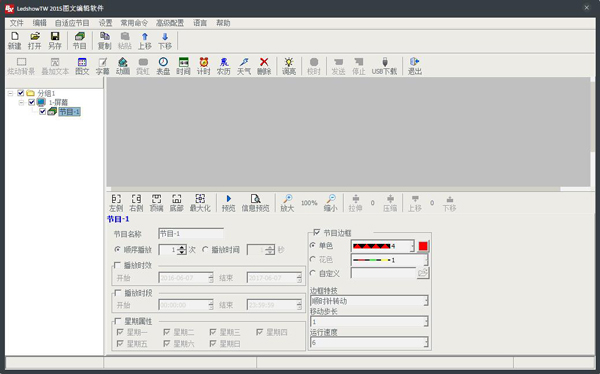Screen dimensions: 600x374
Task: Open the 设置 menu
Action: [105, 23]
